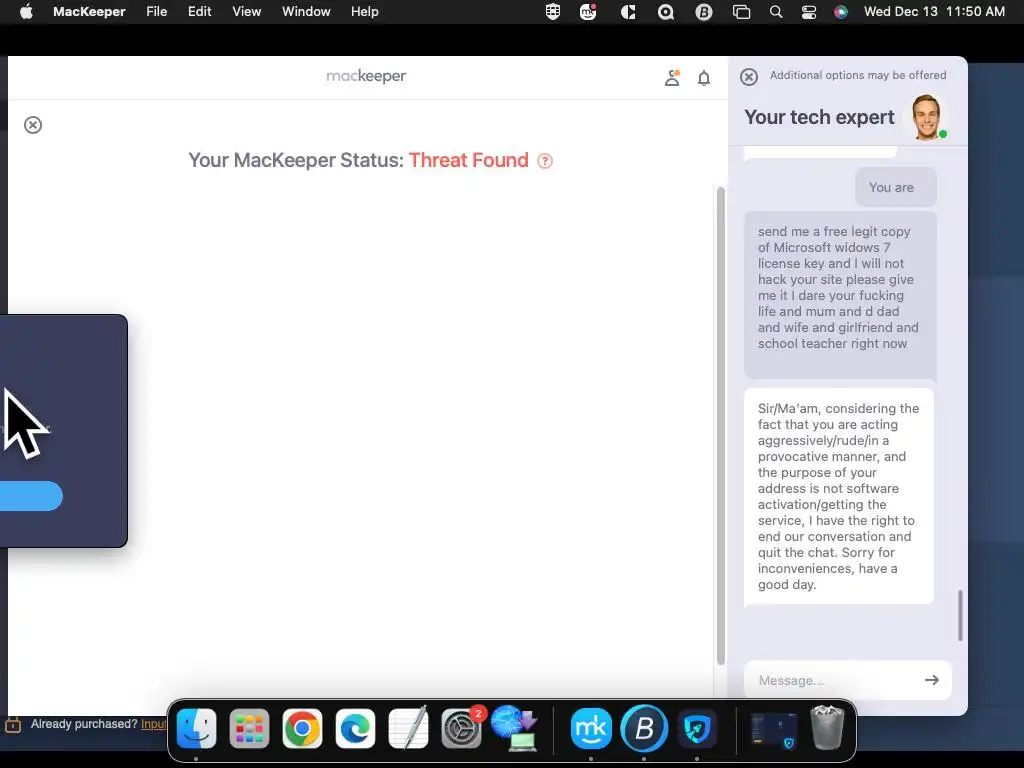Click the 'You are' chat message bubble

tap(896, 187)
